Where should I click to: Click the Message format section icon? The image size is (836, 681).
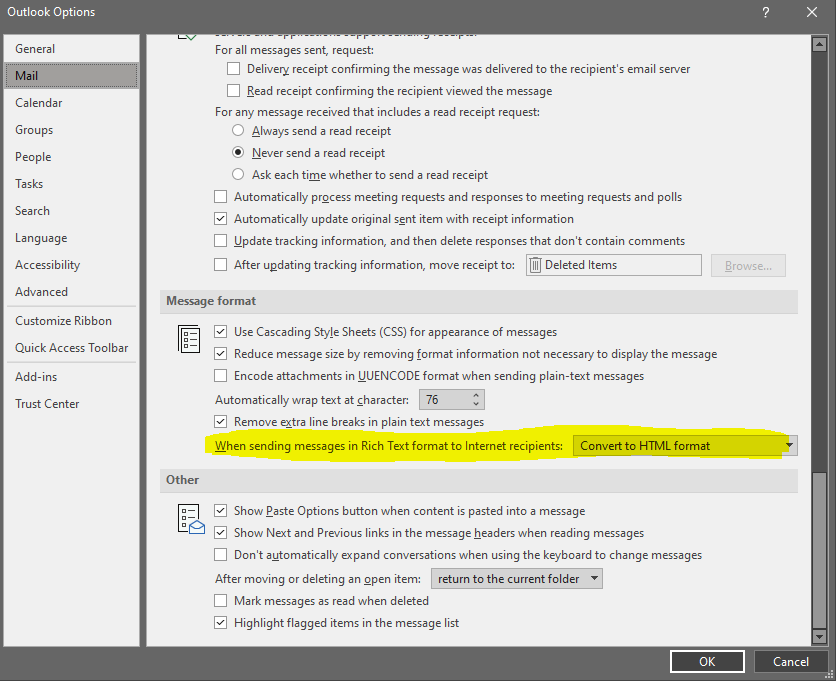tap(189, 339)
